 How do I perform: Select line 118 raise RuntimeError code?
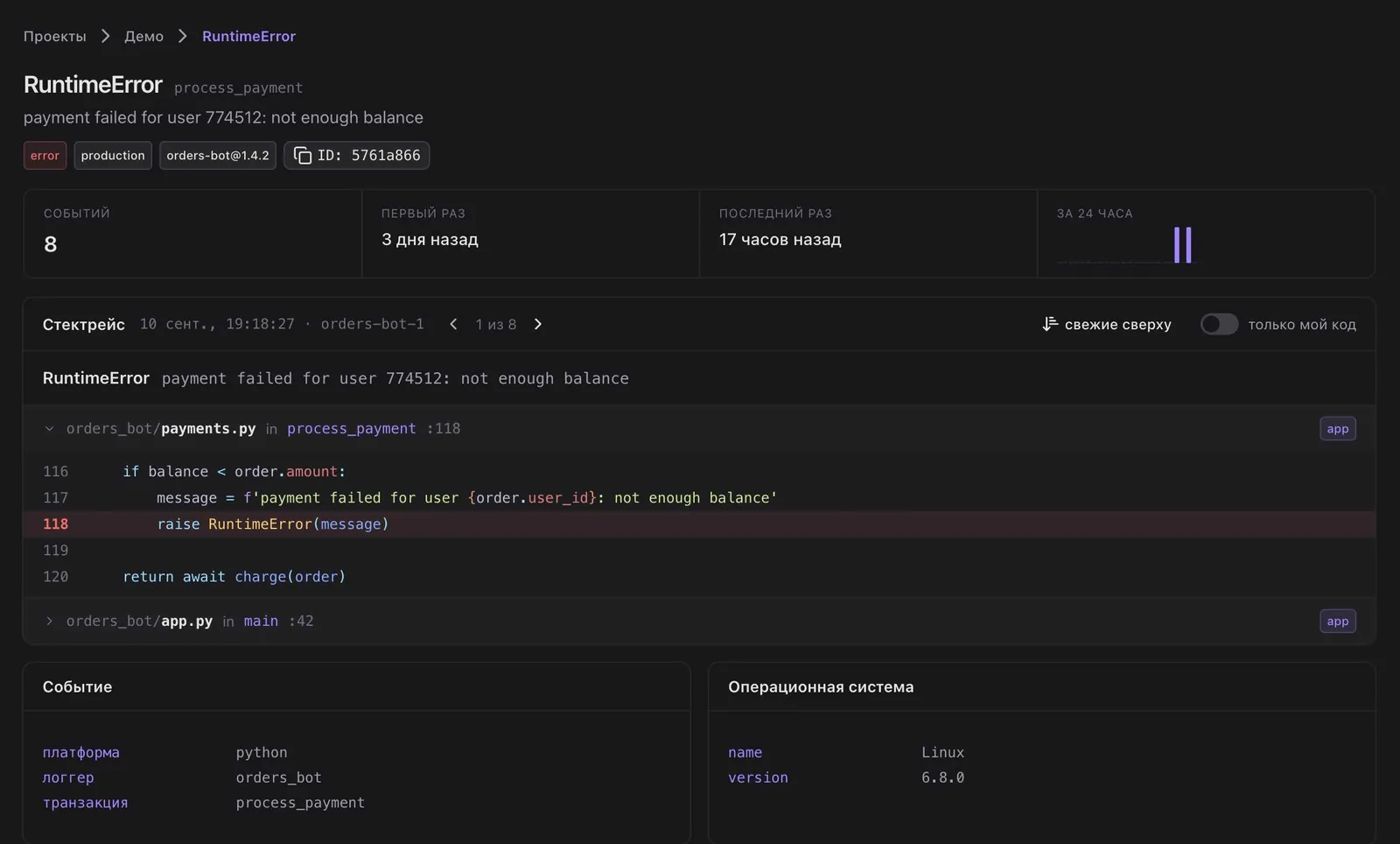[699, 524]
